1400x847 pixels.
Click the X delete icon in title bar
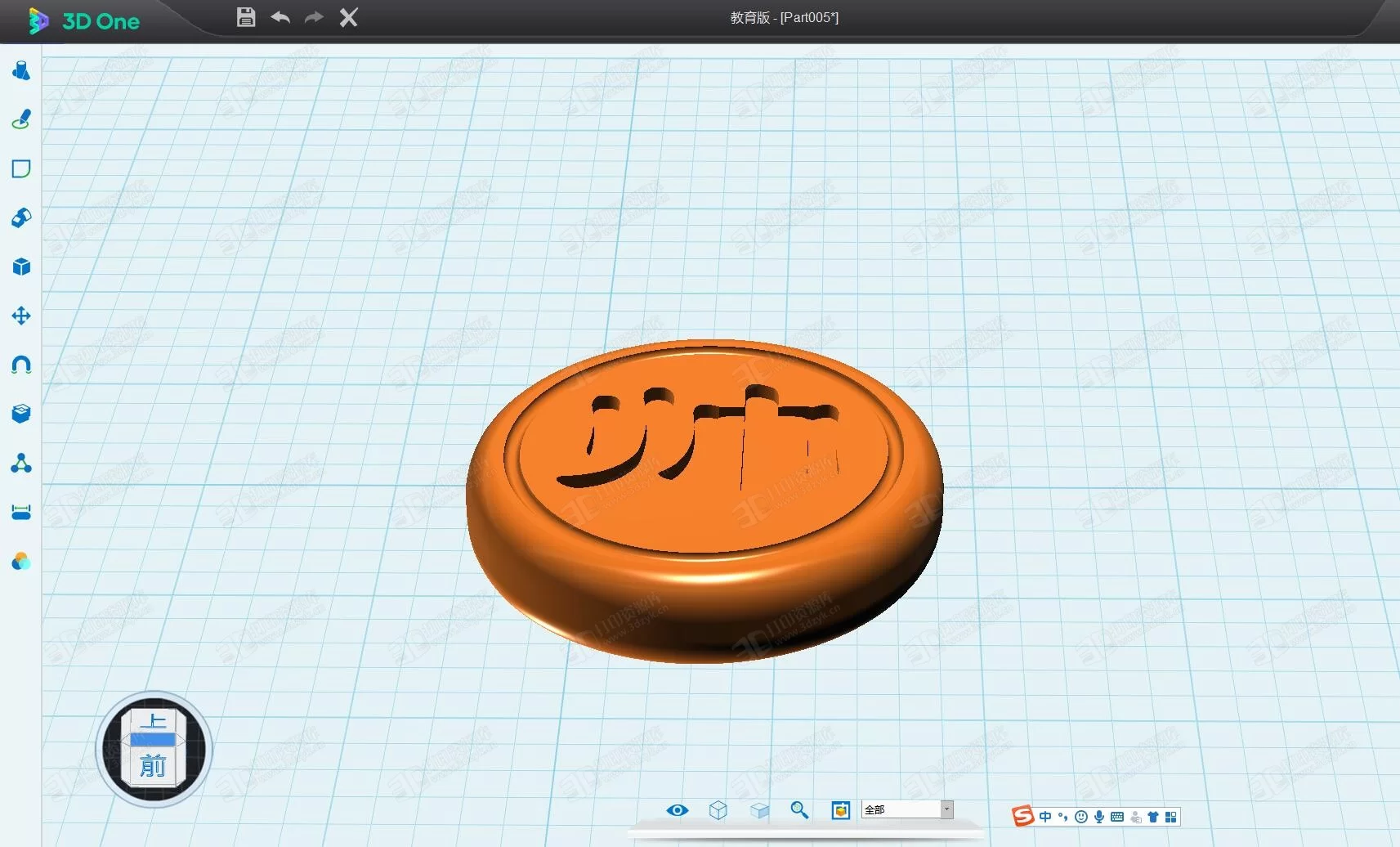click(x=349, y=17)
